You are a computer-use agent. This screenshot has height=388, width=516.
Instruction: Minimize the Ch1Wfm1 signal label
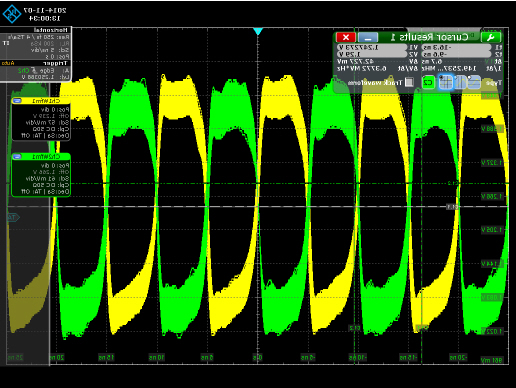pyautogui.click(x=17, y=101)
